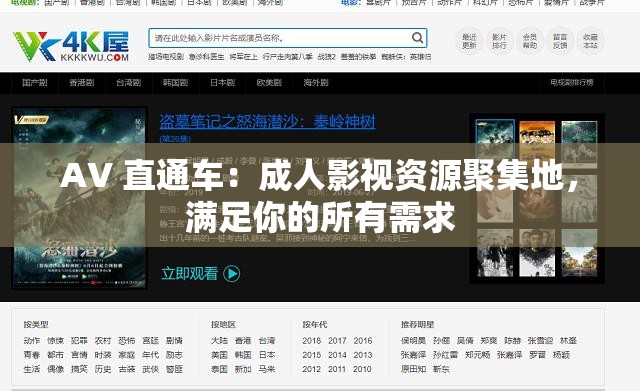Filter by genre 生活

32,369
